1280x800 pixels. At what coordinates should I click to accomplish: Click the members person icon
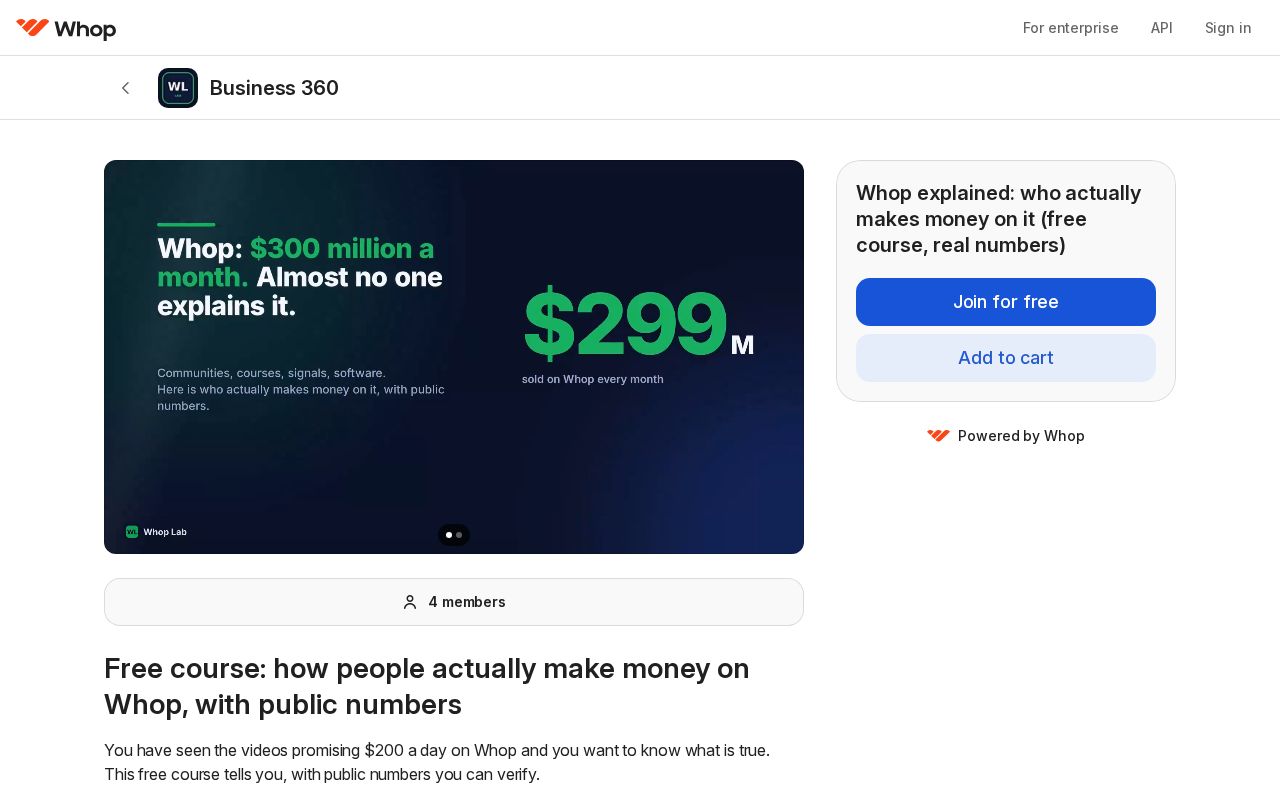(x=410, y=602)
